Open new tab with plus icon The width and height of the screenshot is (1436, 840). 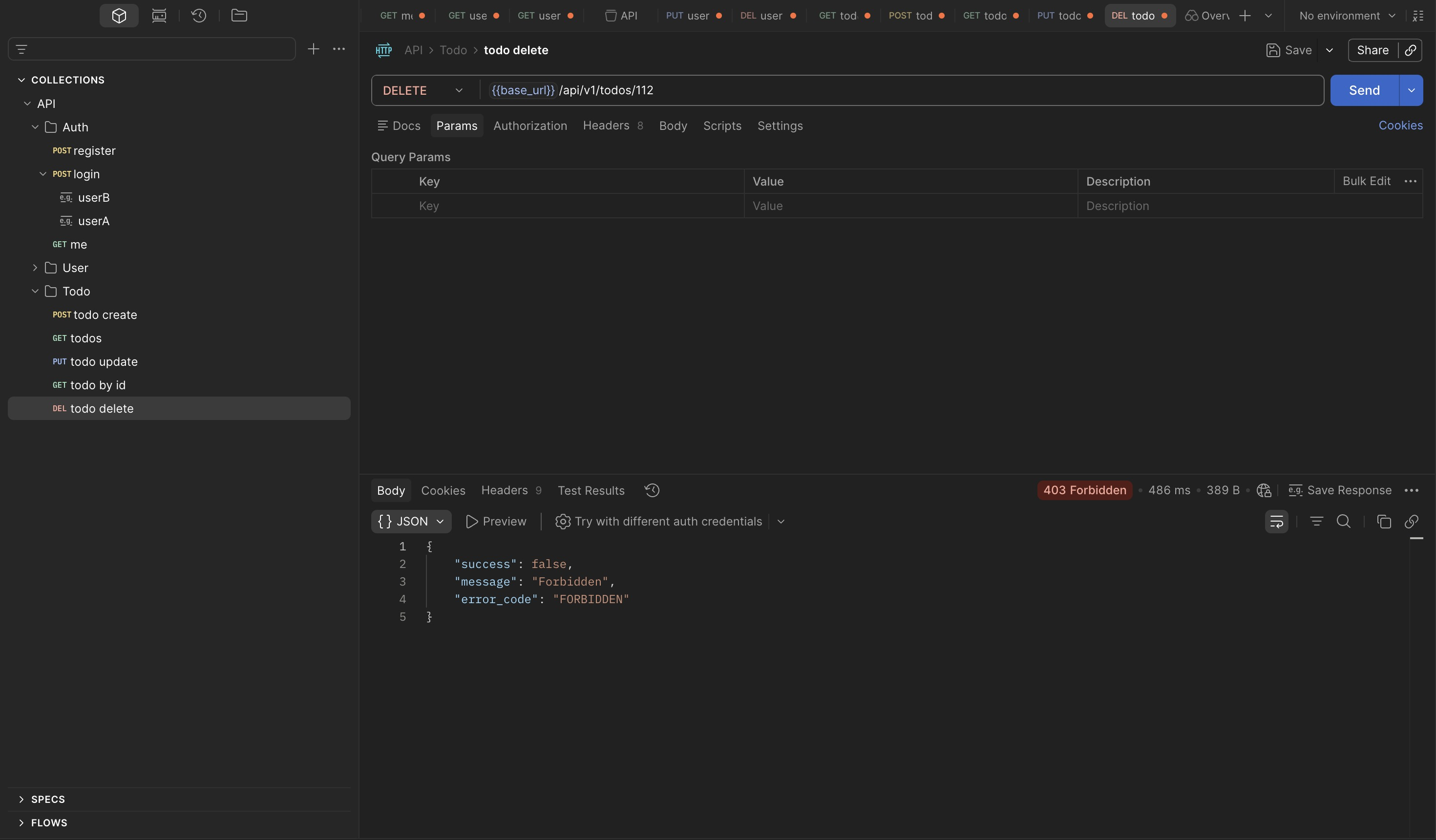point(1245,16)
